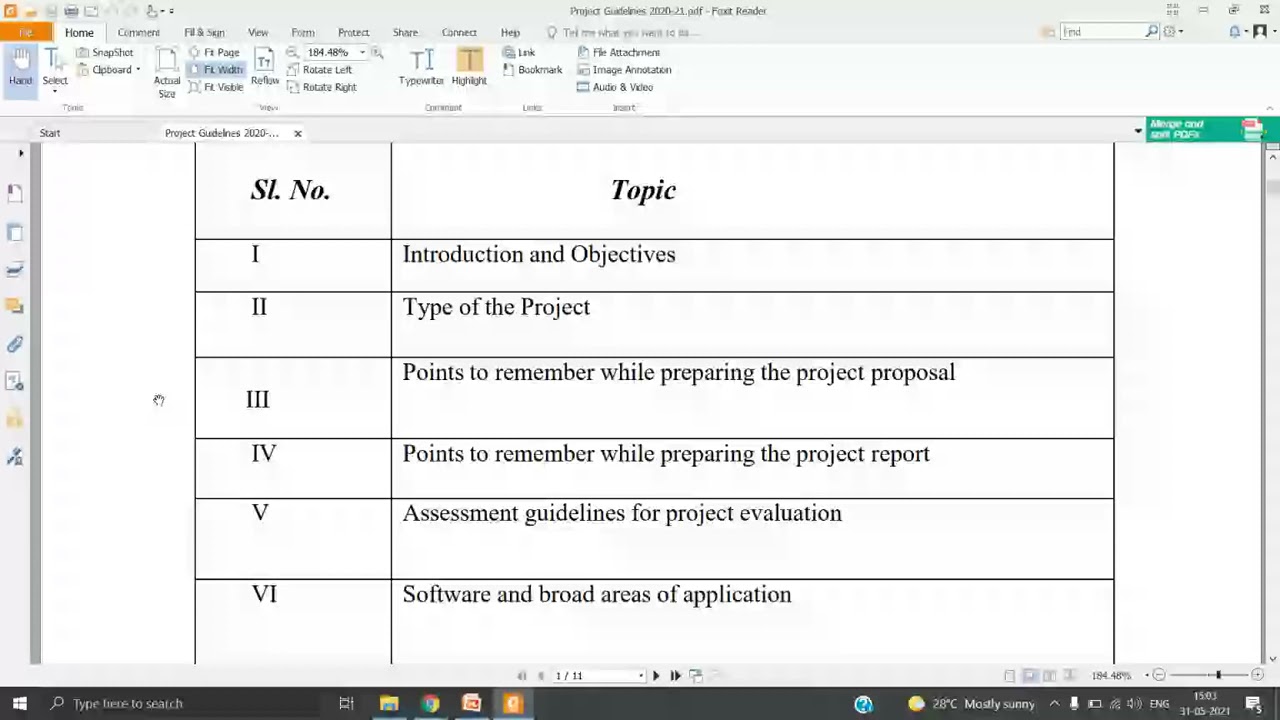
Task: Select the Typewriter tool
Action: (x=421, y=68)
